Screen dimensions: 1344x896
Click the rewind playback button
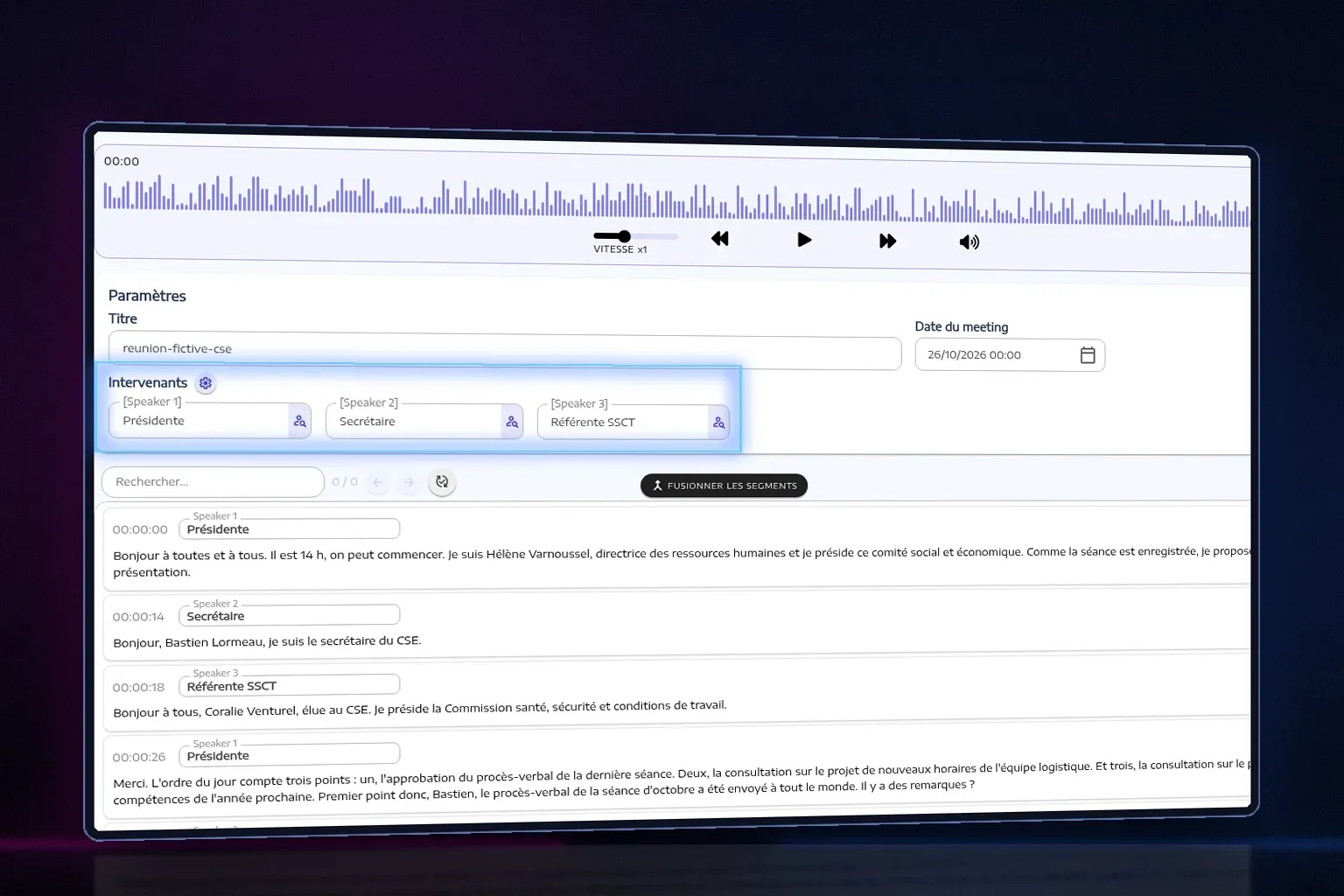click(720, 239)
